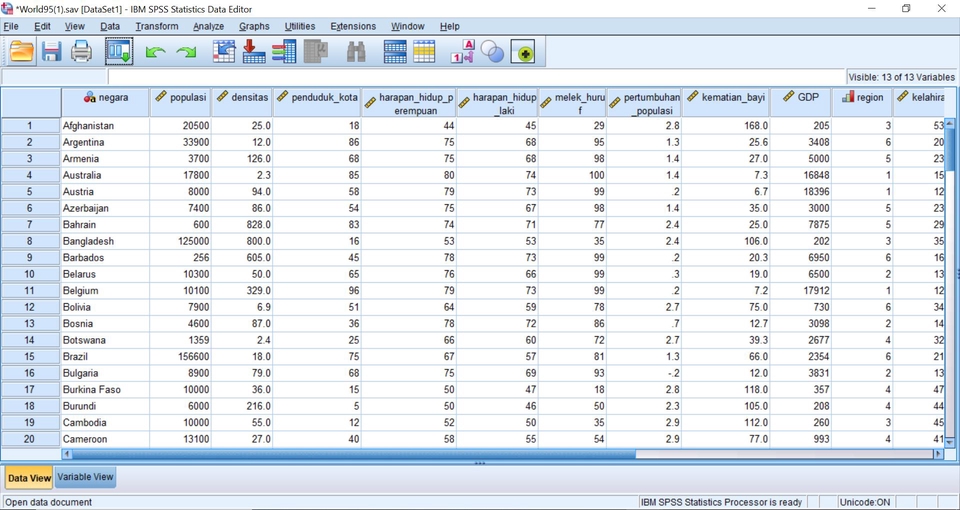
Task: Click the nominal icon beside negara header
Action: 89,97
